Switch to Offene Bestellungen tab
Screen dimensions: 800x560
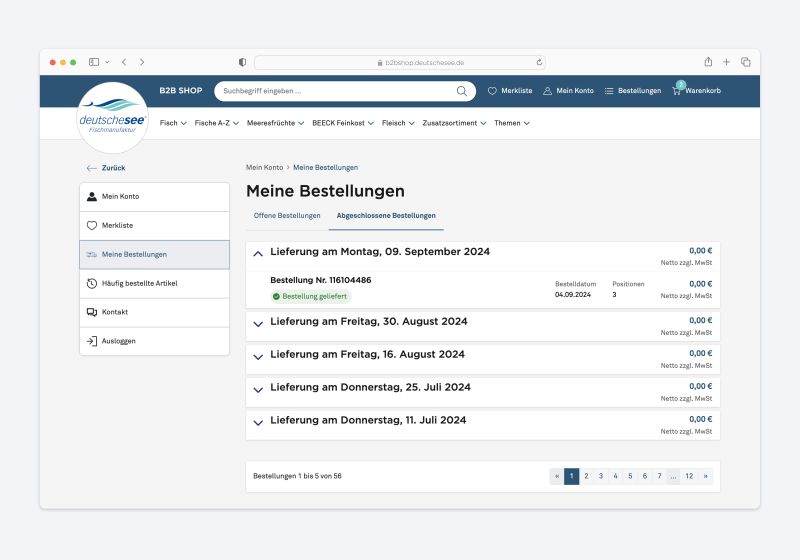[x=287, y=216]
